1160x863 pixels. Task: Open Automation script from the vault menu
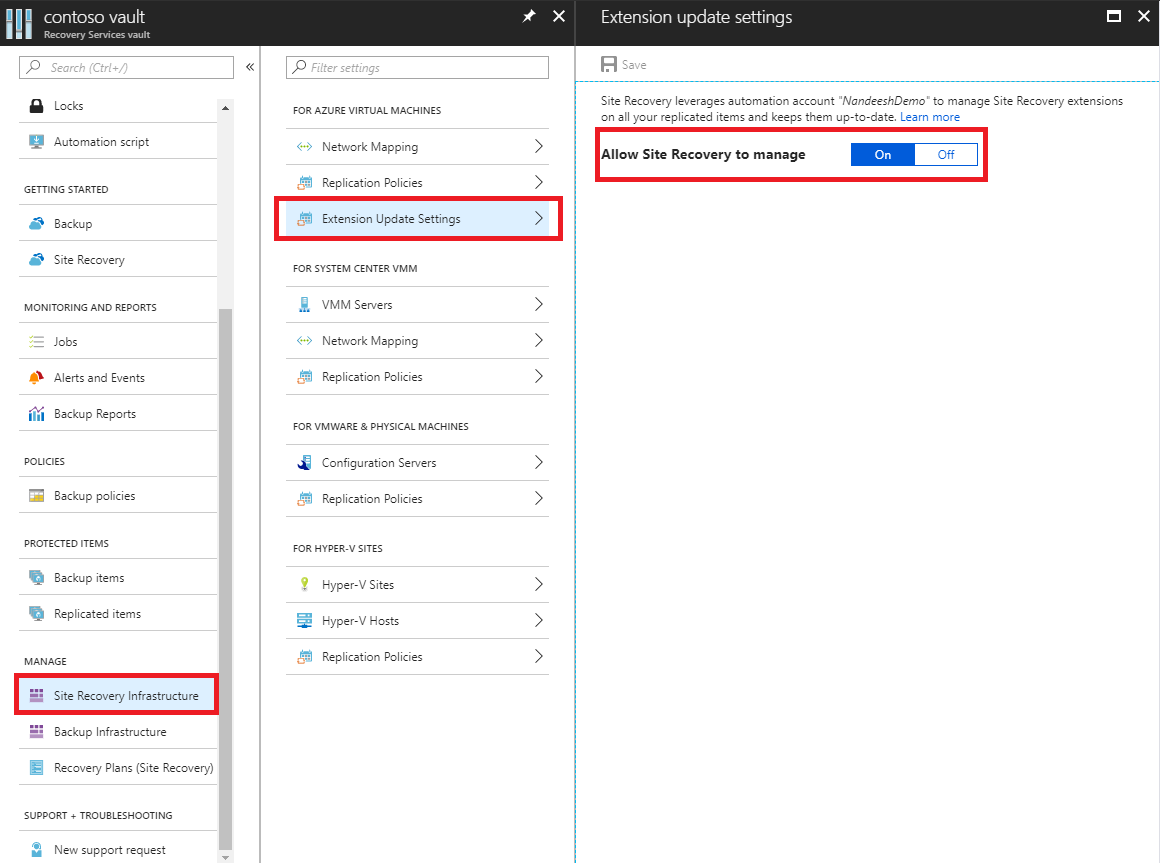coord(100,141)
